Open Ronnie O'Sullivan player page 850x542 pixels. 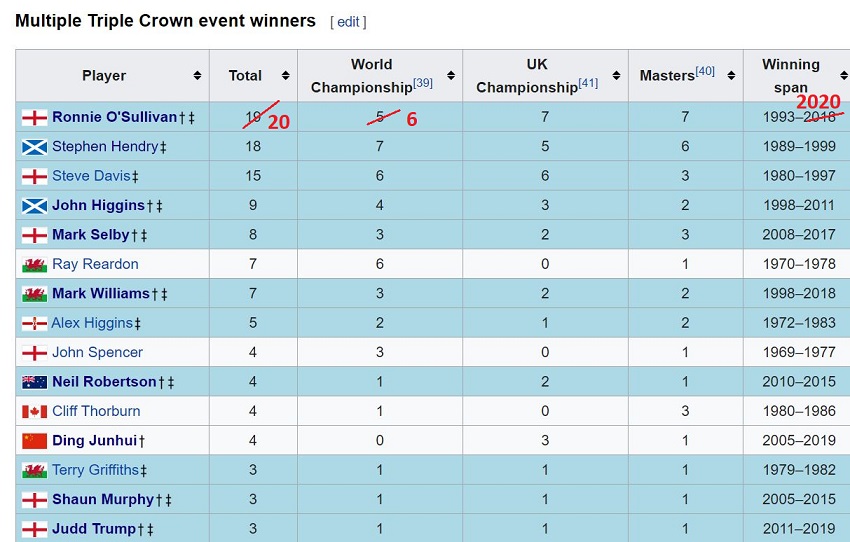[114, 117]
